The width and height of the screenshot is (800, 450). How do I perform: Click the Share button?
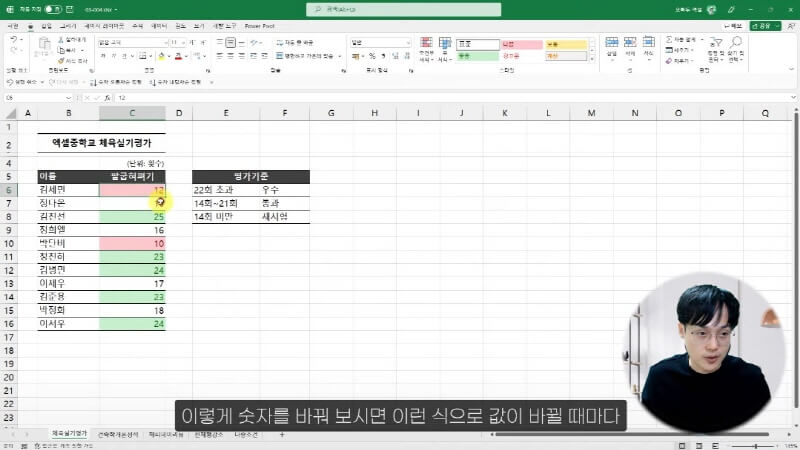point(765,26)
